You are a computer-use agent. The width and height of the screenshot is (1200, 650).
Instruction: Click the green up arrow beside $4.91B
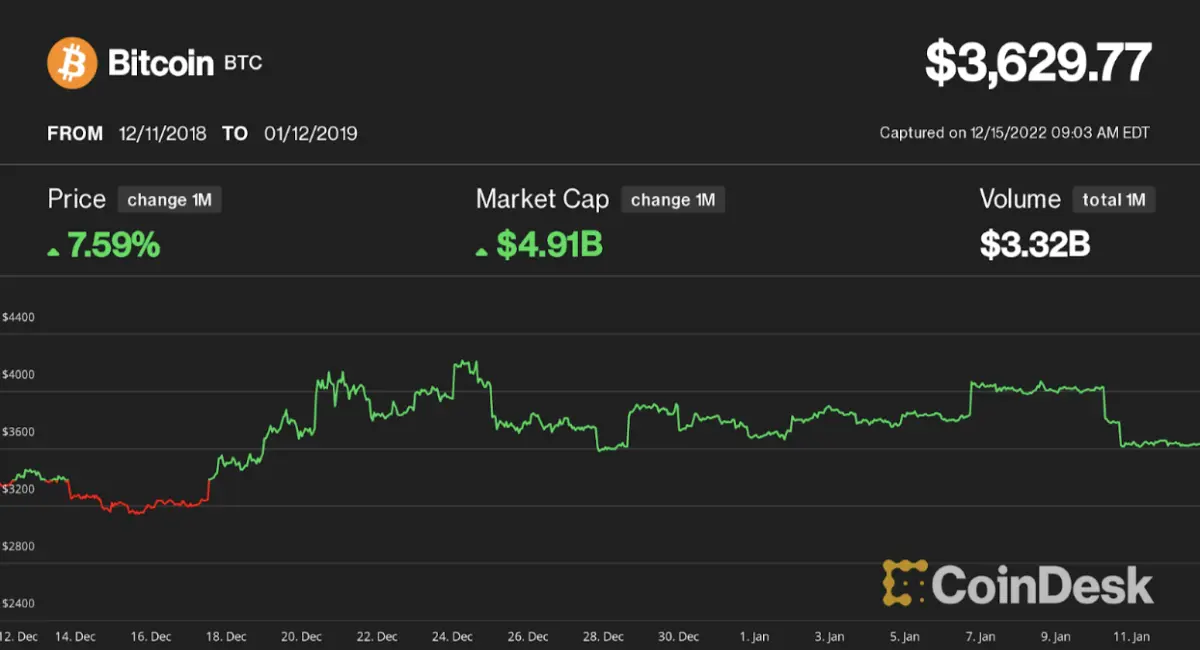(x=482, y=251)
